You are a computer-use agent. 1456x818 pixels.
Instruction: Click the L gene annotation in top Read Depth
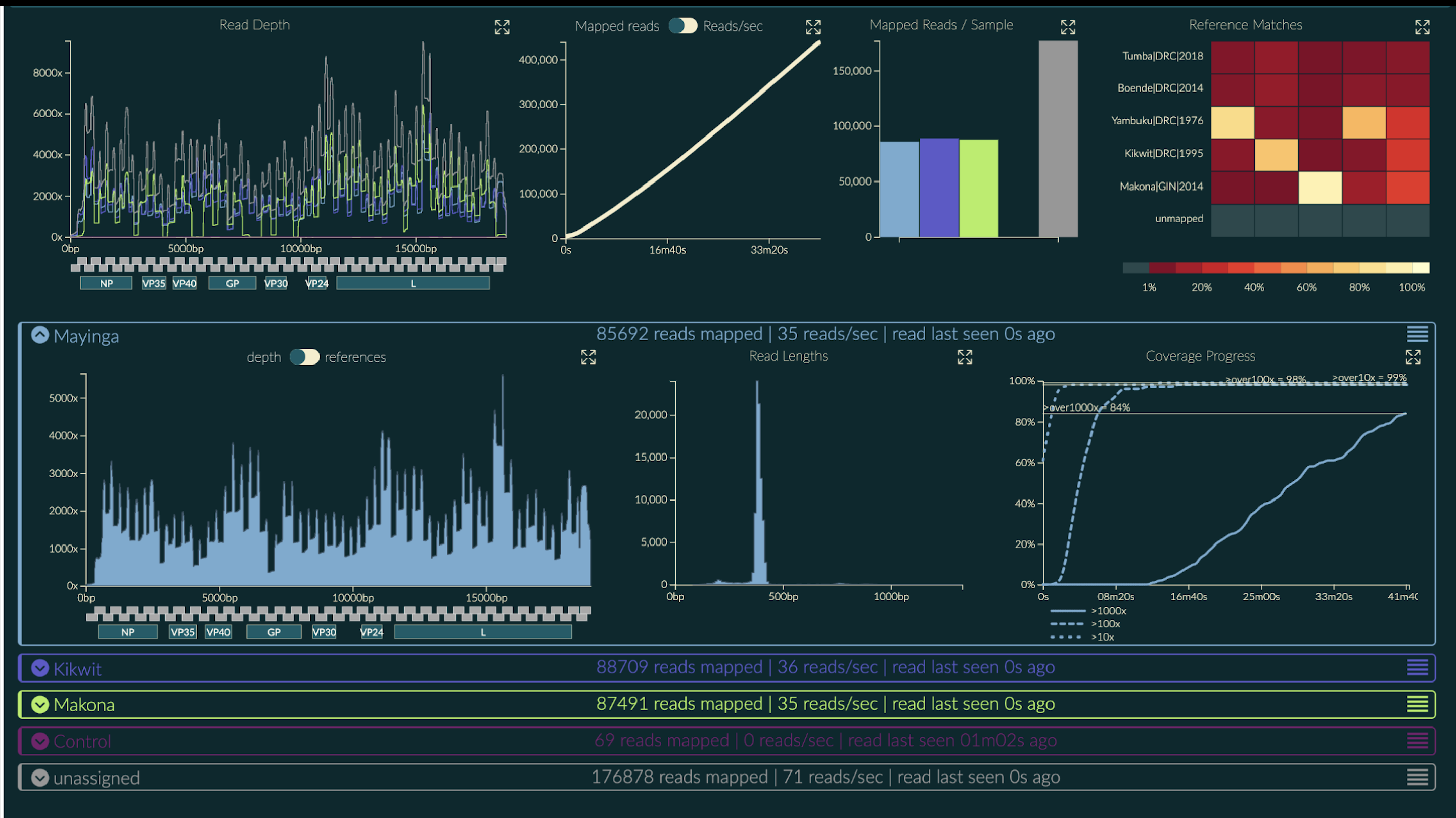(x=413, y=283)
